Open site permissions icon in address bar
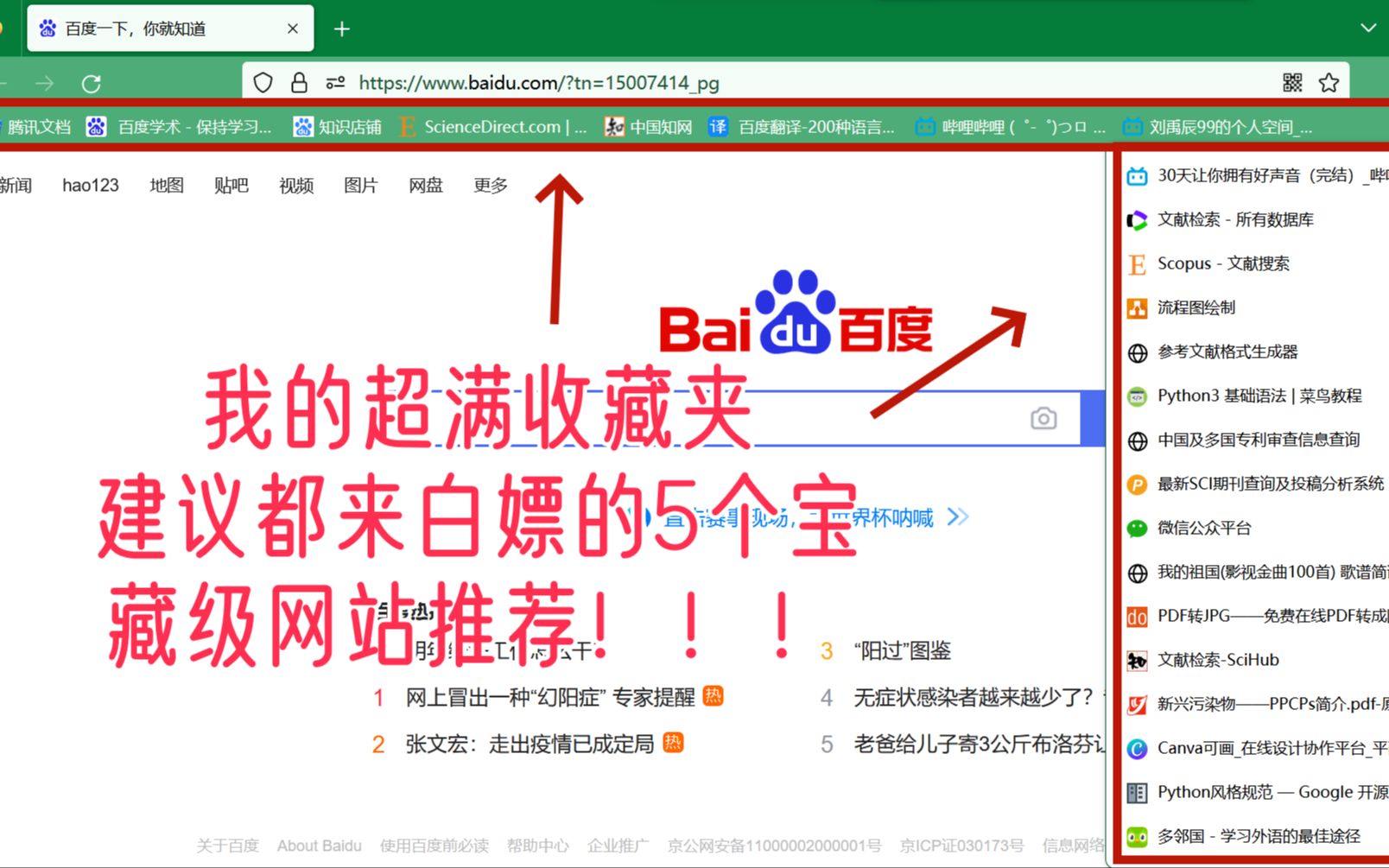 tap(335, 83)
